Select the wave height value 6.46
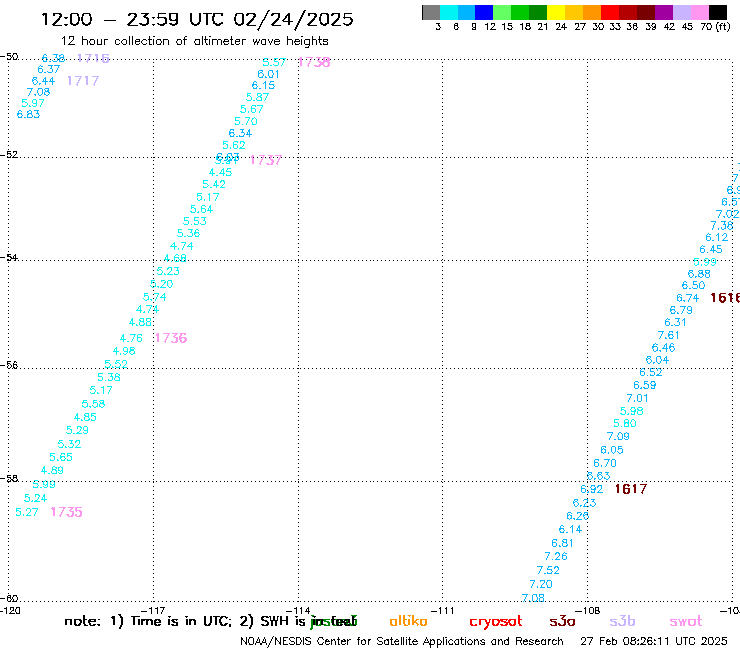 (x=664, y=348)
